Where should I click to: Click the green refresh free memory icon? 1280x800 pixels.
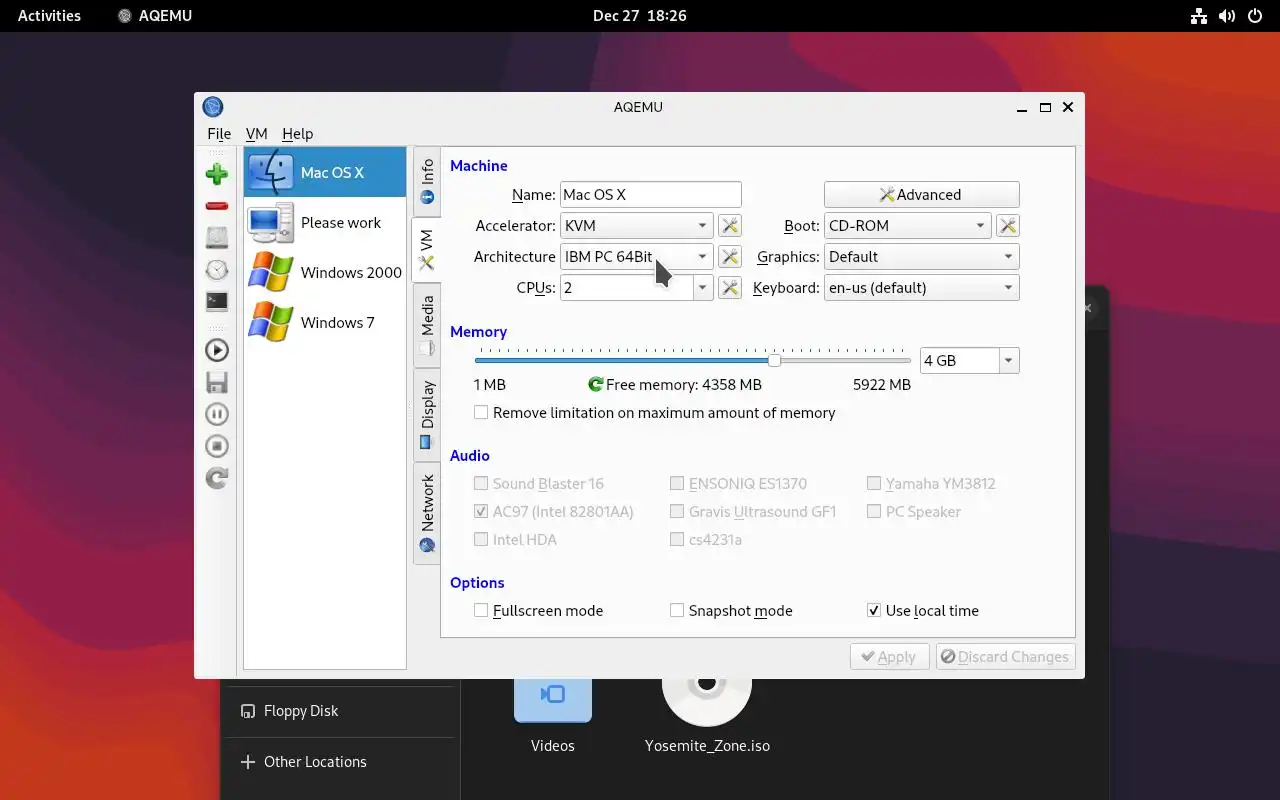coord(596,384)
